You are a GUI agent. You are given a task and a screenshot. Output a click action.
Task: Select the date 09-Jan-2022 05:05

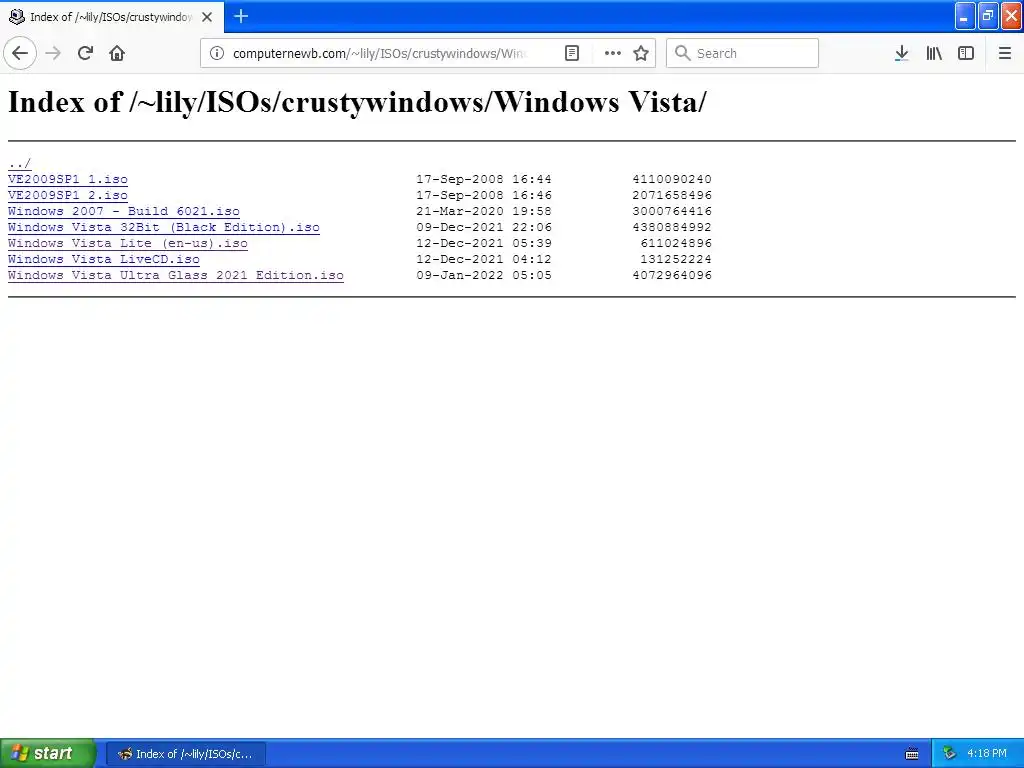(x=484, y=275)
